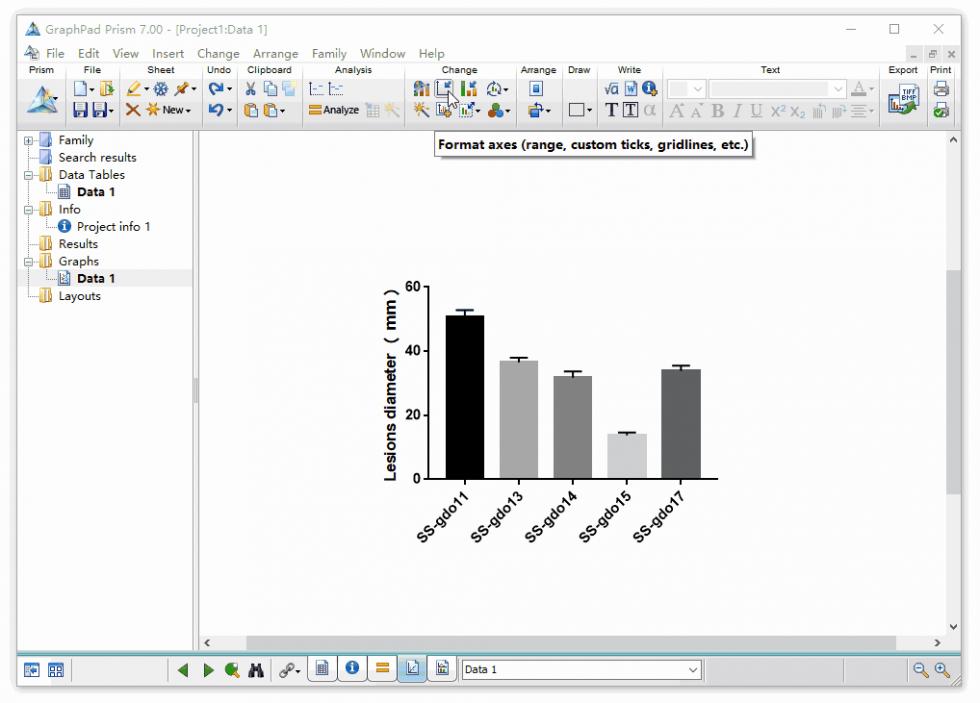Click the Analyze button
The image size is (980, 703).
pyautogui.click(x=334, y=110)
